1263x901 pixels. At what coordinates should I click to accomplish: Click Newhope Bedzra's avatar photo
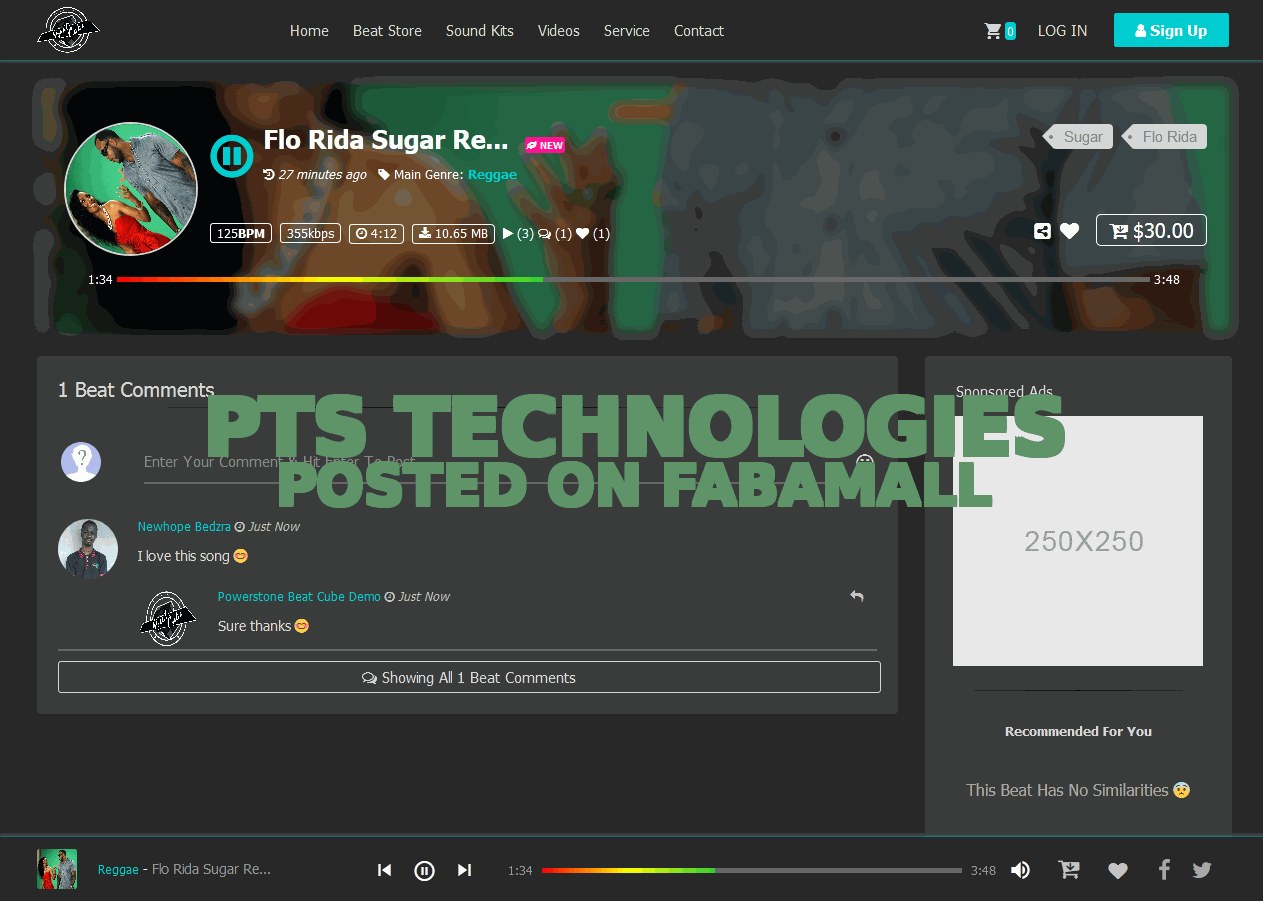pyautogui.click(x=88, y=549)
